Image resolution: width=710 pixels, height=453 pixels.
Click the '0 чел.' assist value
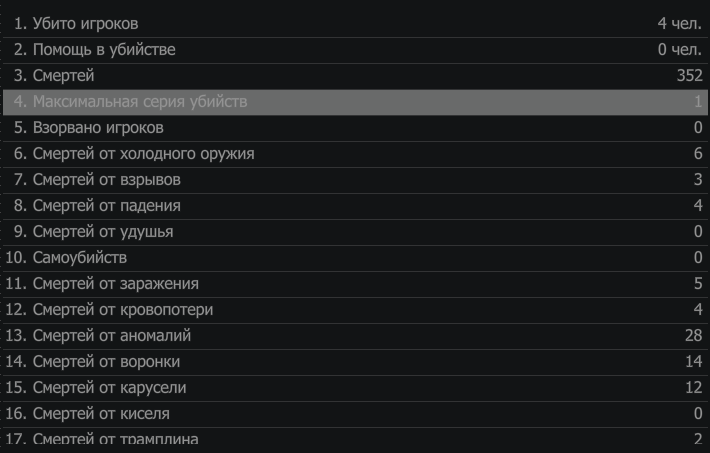click(680, 49)
